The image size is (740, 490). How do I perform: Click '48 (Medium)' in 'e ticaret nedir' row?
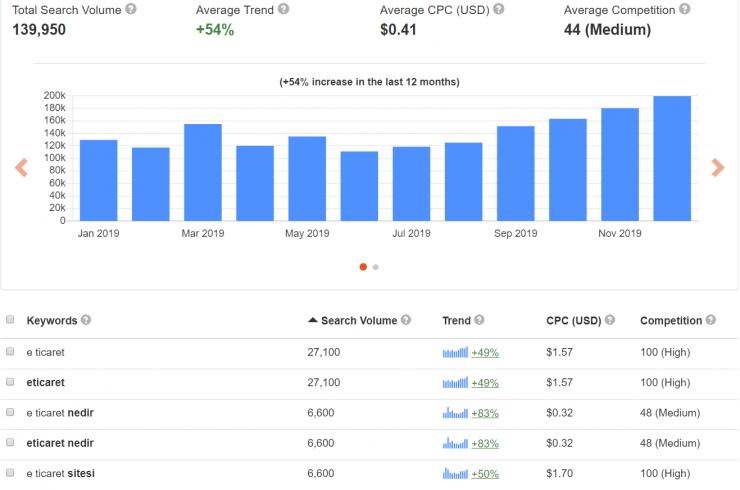coord(670,413)
